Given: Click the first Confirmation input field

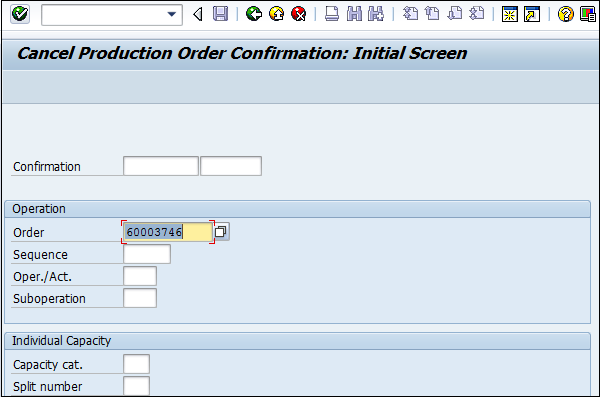Looking at the screenshot, I should point(161,166).
